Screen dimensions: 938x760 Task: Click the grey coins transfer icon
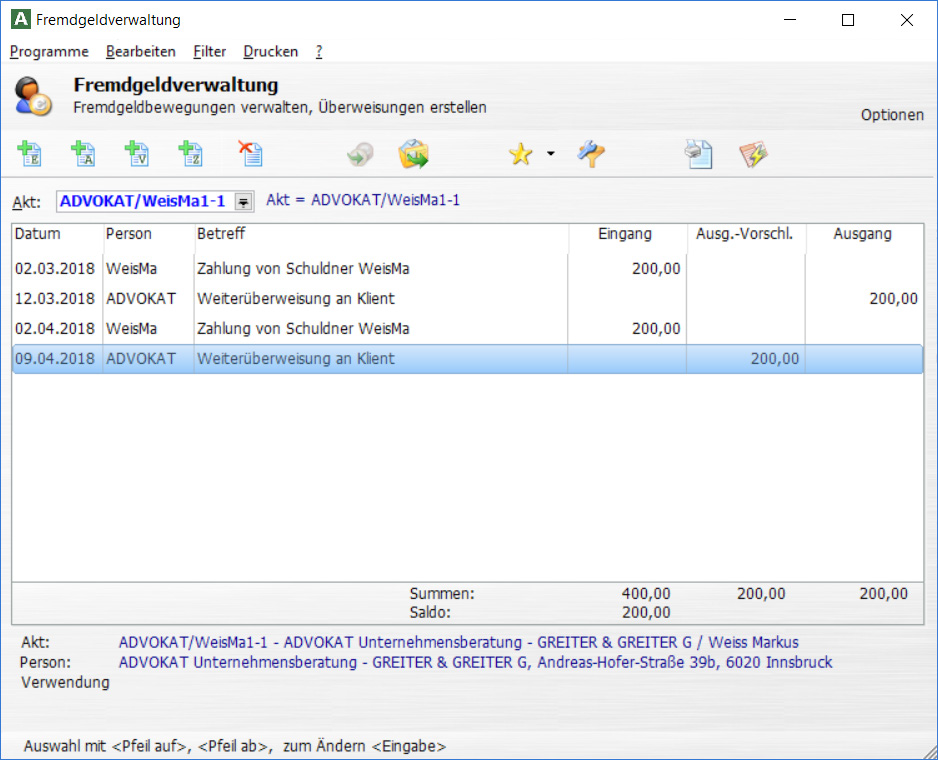point(360,154)
